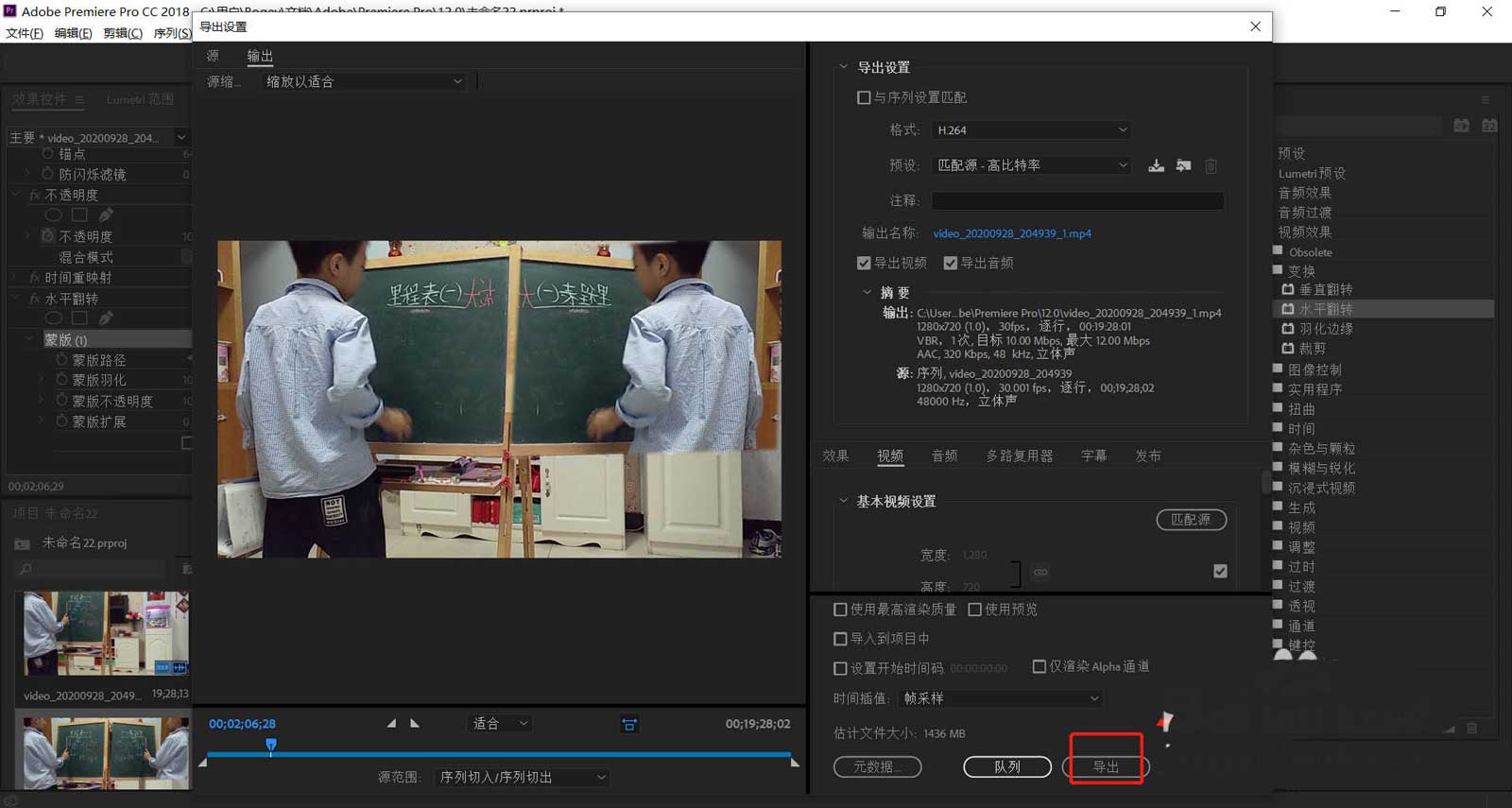
Task: Click the width-height link chain icon
Action: pyautogui.click(x=1040, y=572)
